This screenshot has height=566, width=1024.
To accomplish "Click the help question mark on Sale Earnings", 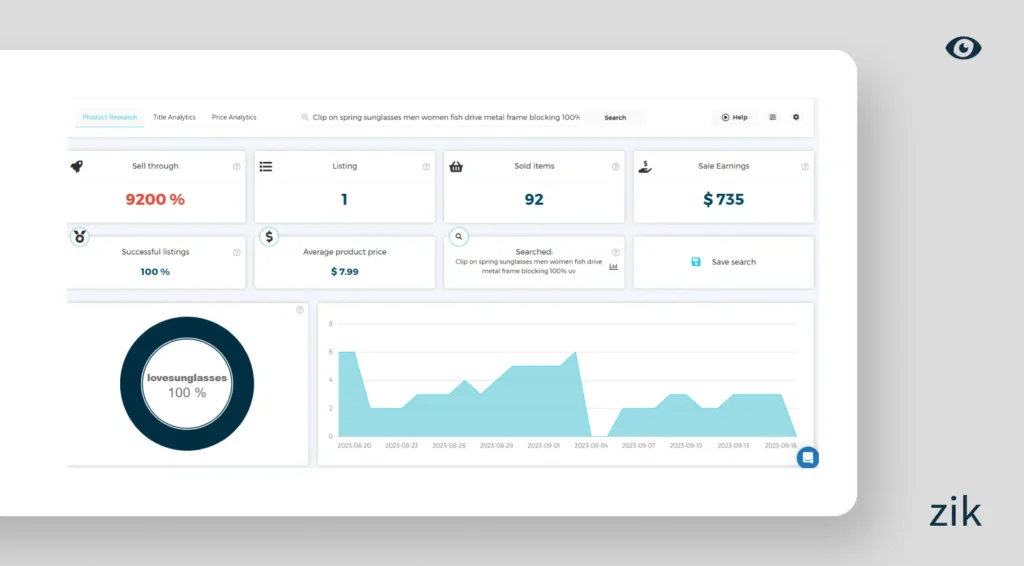I will [805, 167].
